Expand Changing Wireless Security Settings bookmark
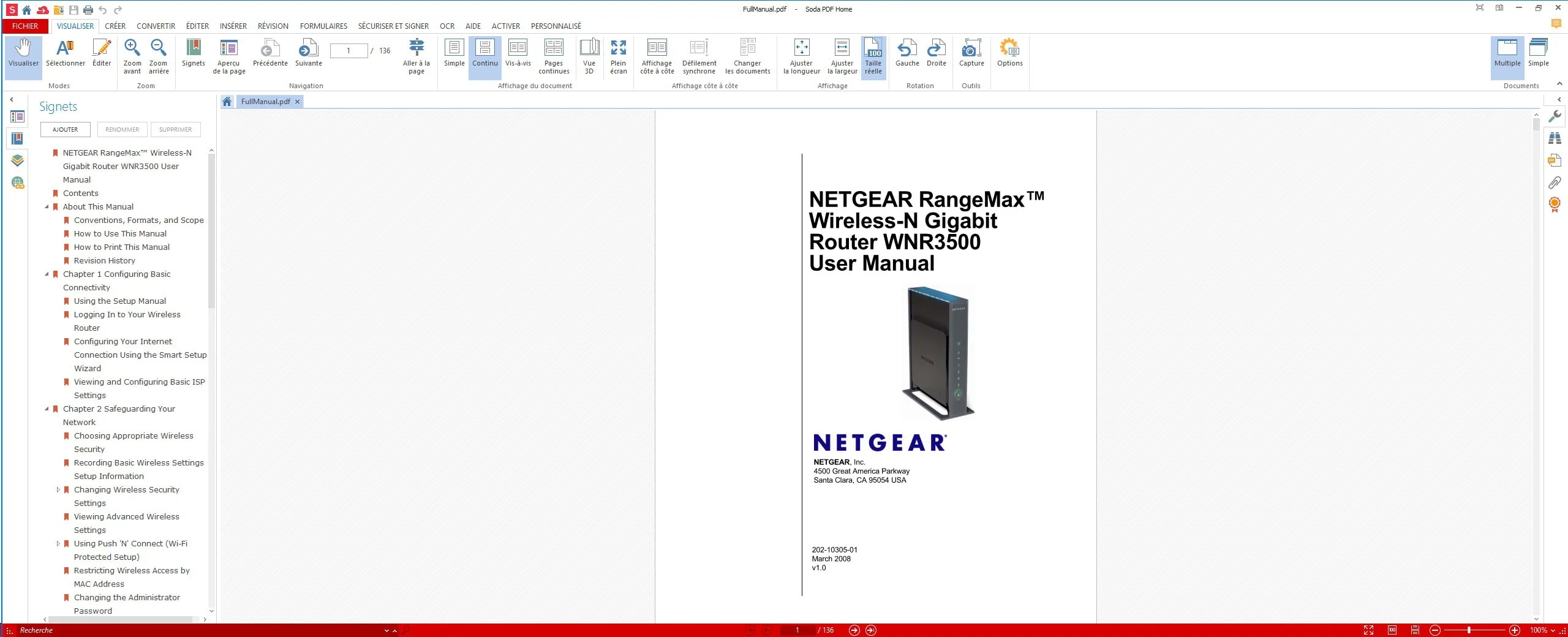The image size is (1568, 637). point(58,490)
